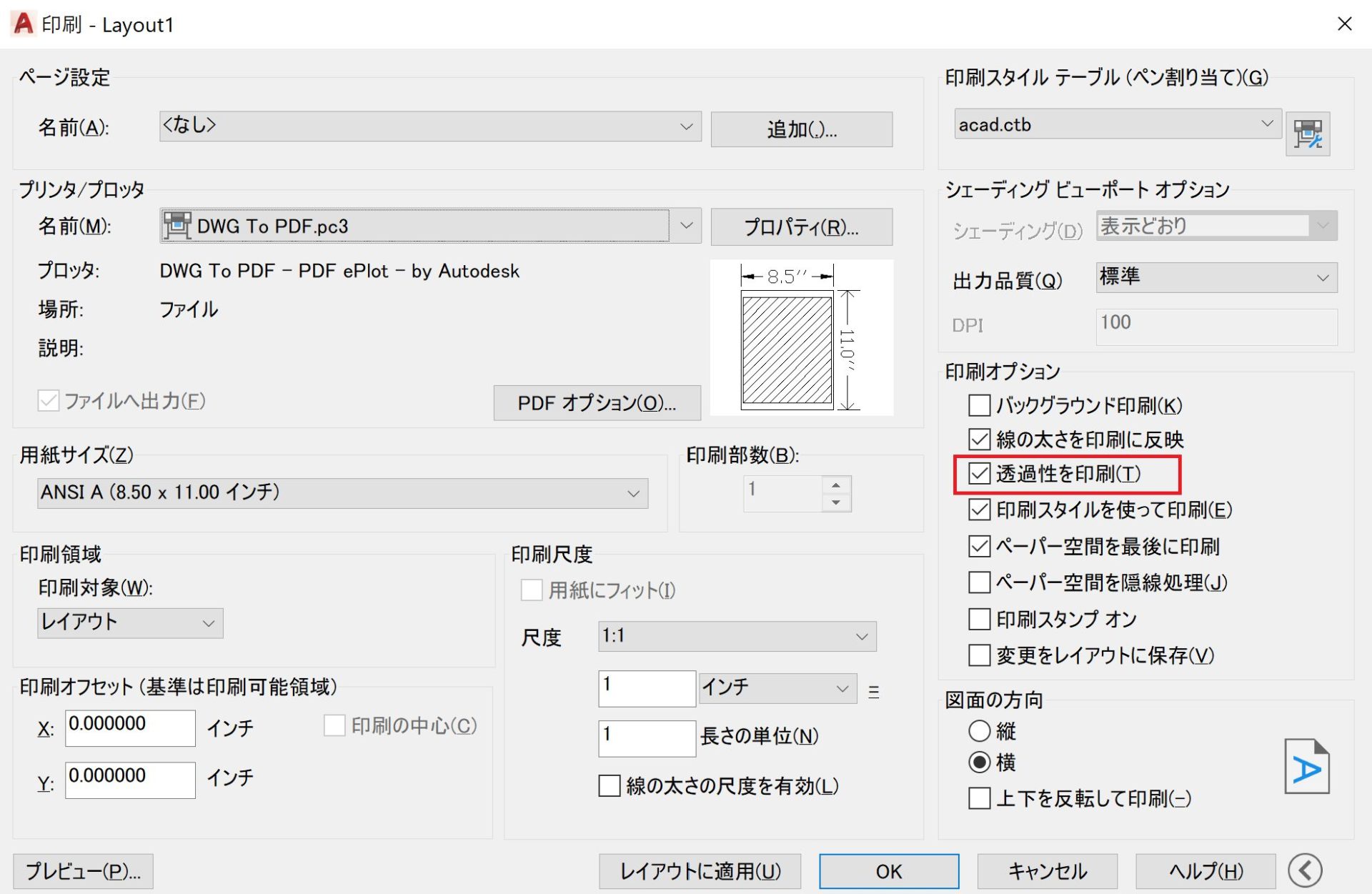Expand the 尺度 1:1 scale dropdown
The width and height of the screenshot is (1372, 894).
click(861, 636)
